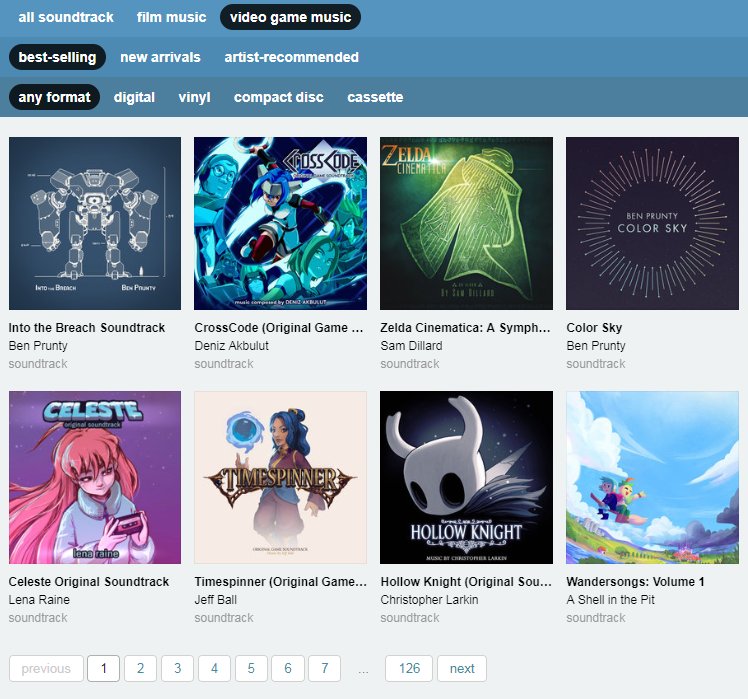Select the video game music tab
Viewport: 748px width, 699px height.
290,17
